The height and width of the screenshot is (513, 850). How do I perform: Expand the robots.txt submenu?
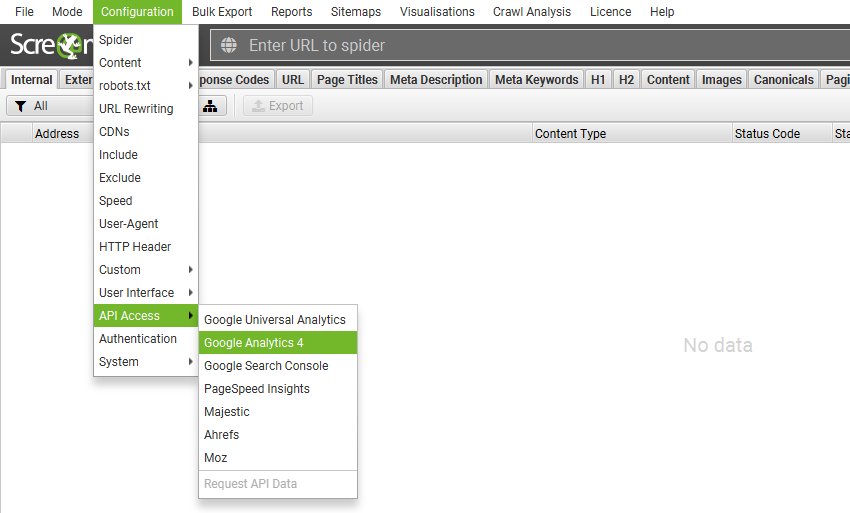point(146,86)
